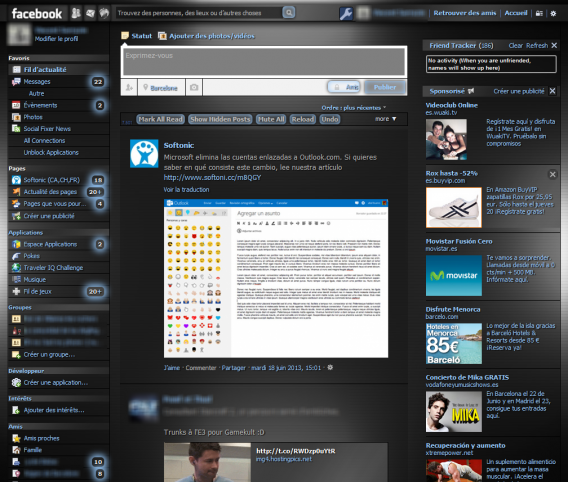Click the 'Mute All' button

(271, 119)
